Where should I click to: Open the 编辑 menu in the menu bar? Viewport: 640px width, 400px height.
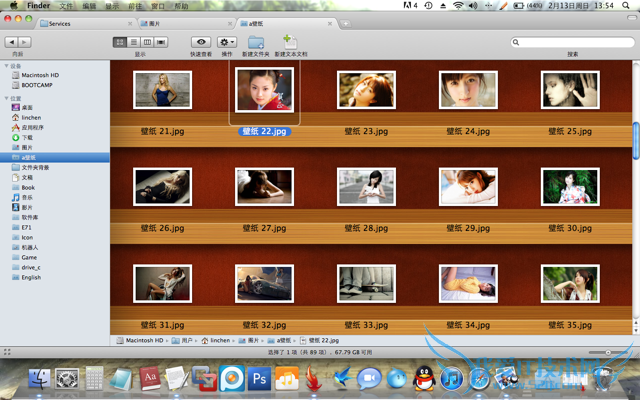pos(90,6)
